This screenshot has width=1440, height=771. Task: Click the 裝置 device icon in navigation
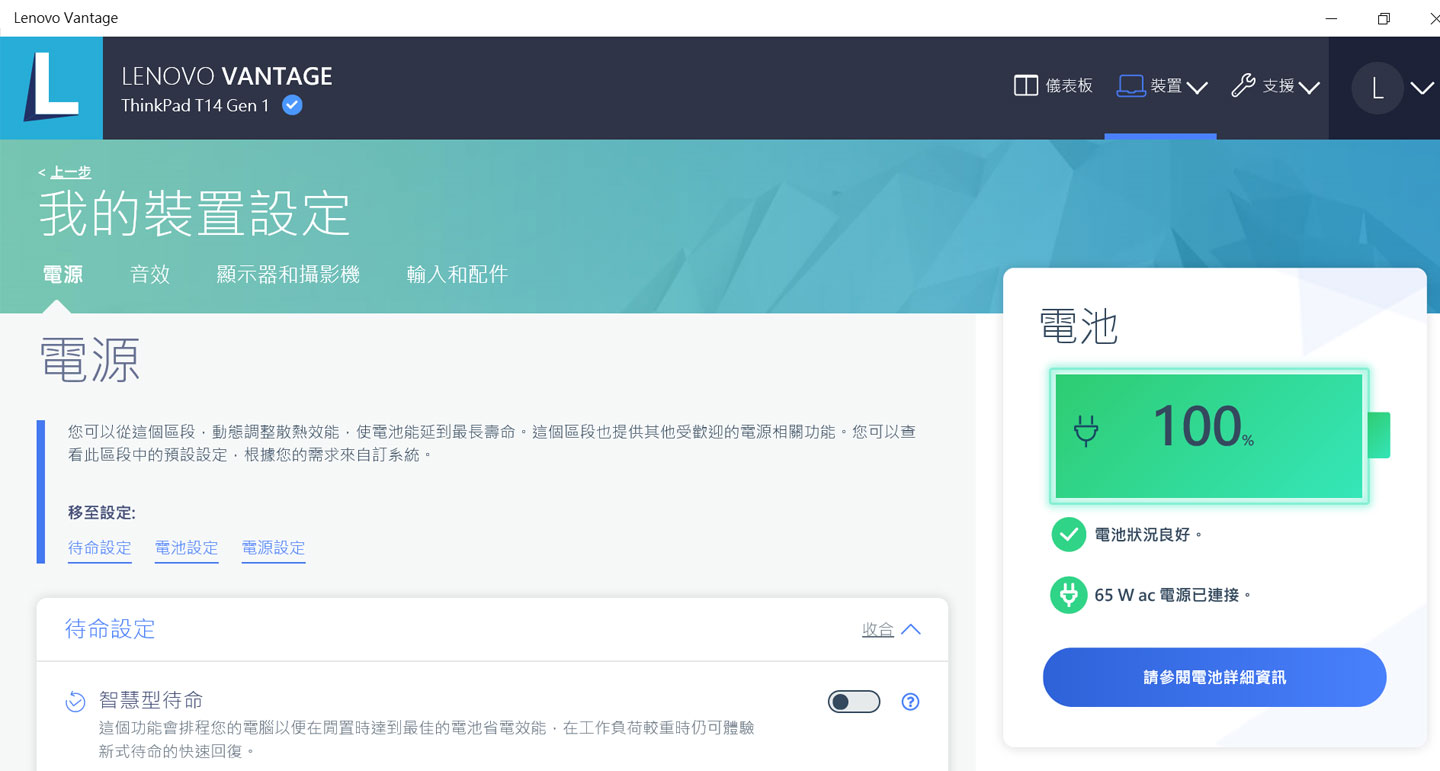click(x=1130, y=85)
